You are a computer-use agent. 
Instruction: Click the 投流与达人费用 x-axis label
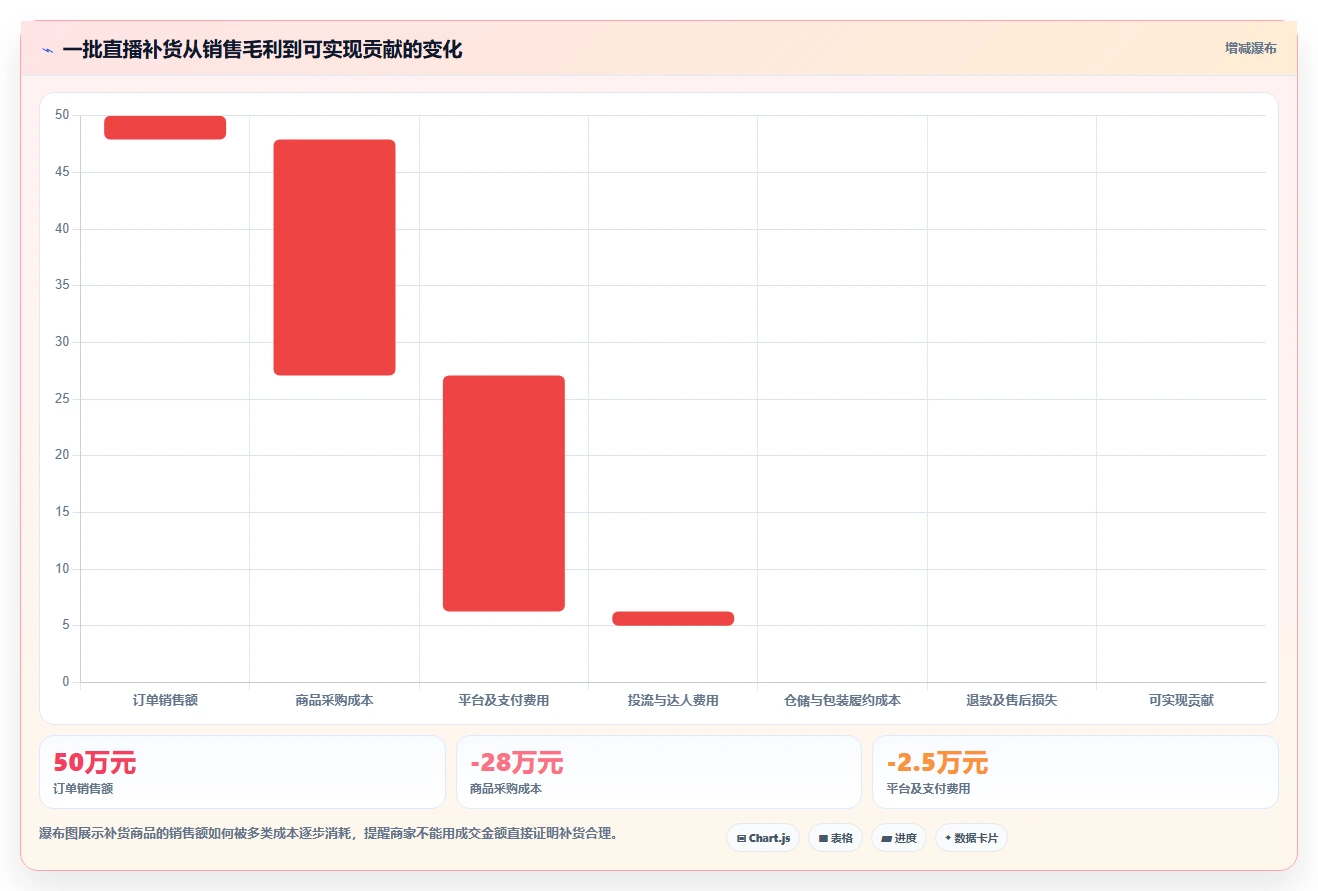click(x=673, y=700)
